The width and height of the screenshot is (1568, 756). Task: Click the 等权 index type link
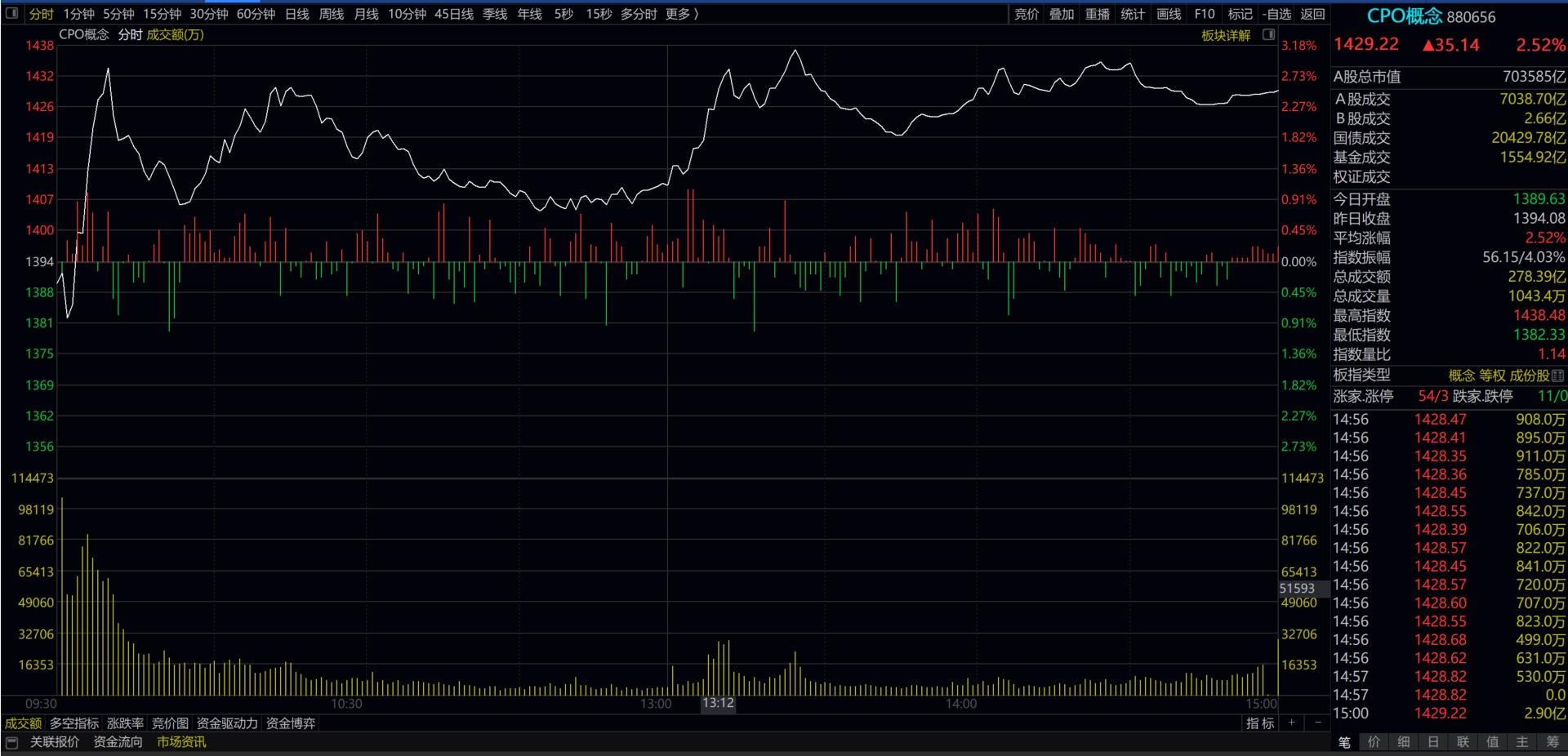1492,376
